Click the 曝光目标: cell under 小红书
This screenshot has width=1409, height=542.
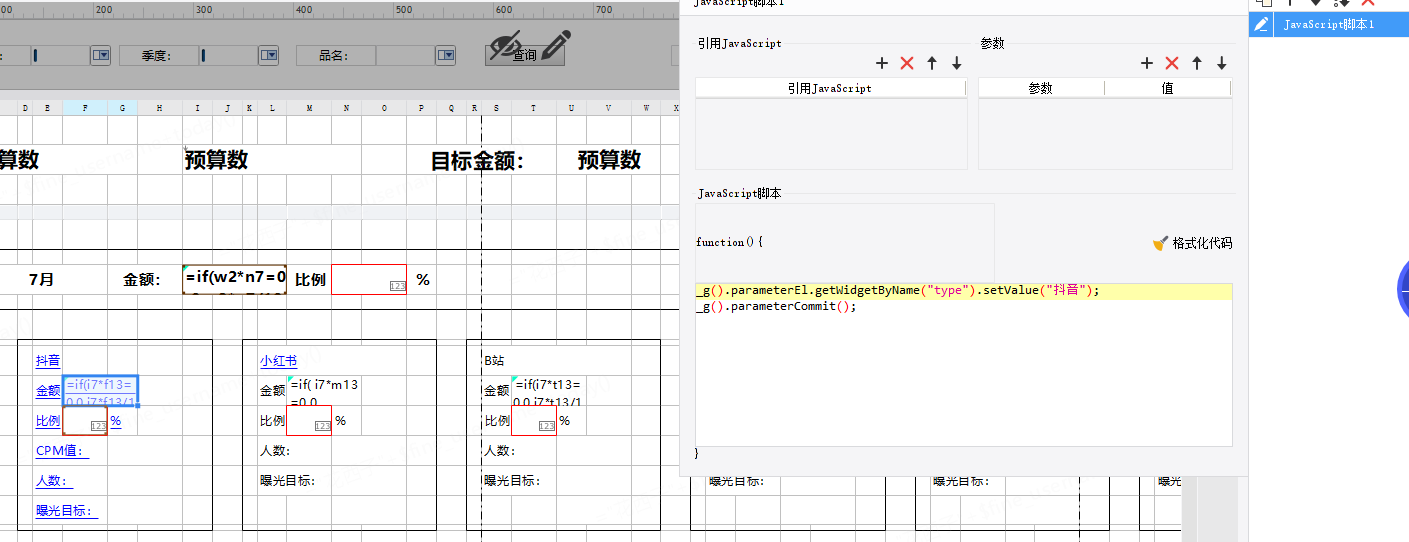tap(288, 481)
